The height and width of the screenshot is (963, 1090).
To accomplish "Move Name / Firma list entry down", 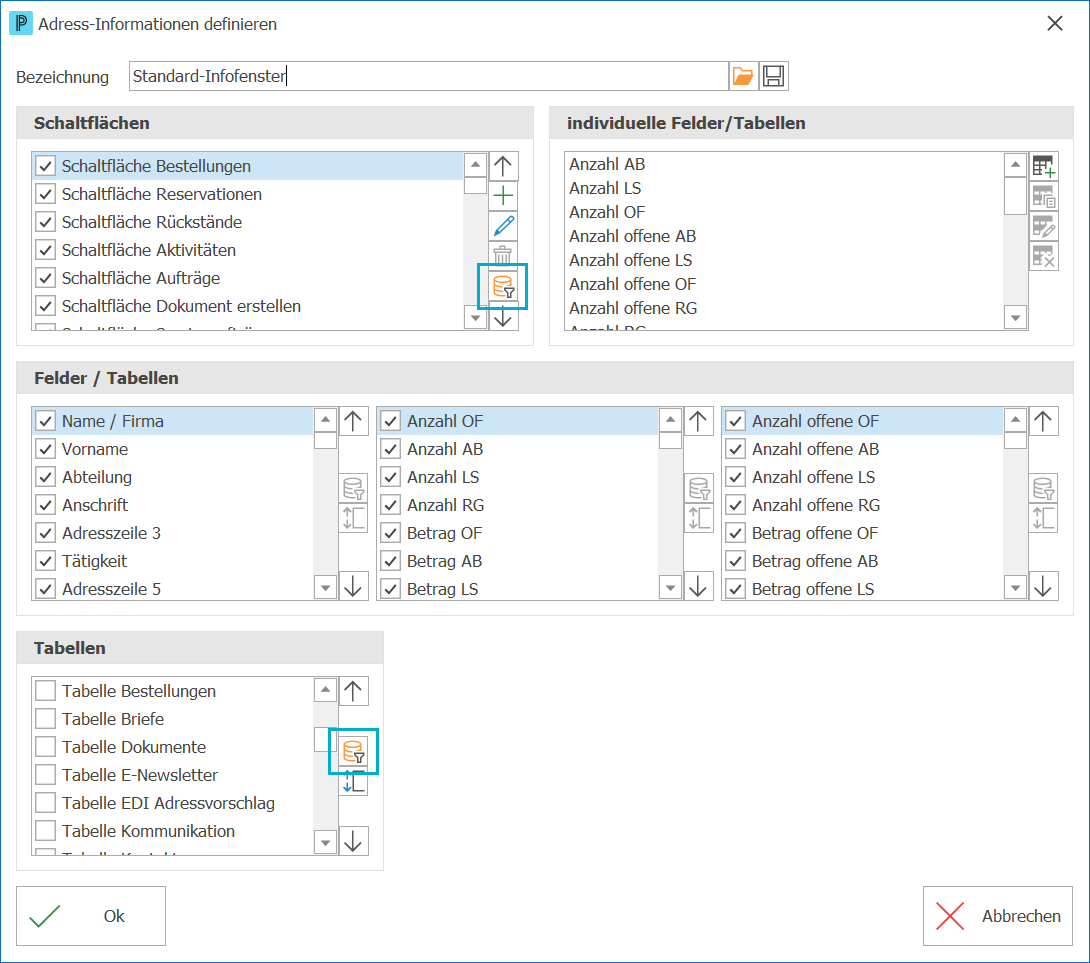I will 353,585.
